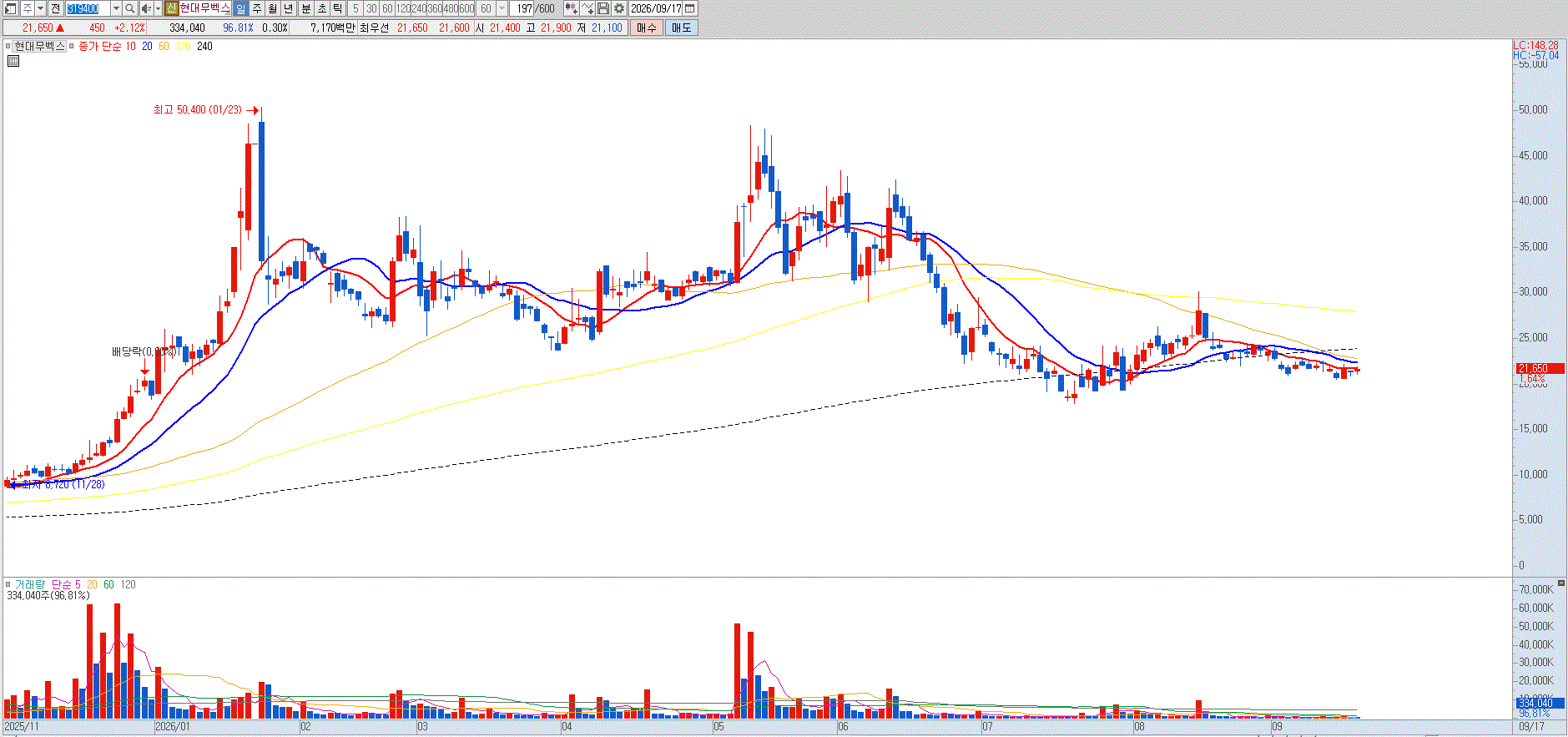Click the 전 button next to stock code

tap(56, 8)
